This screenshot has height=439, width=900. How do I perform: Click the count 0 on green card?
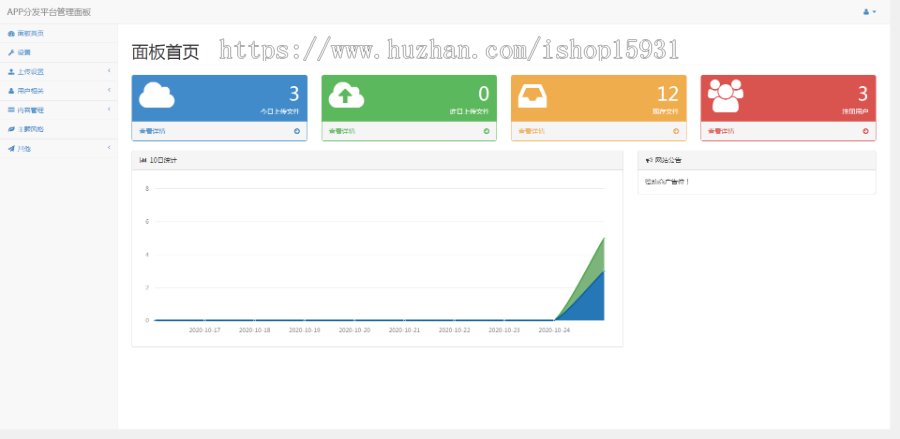pos(484,94)
